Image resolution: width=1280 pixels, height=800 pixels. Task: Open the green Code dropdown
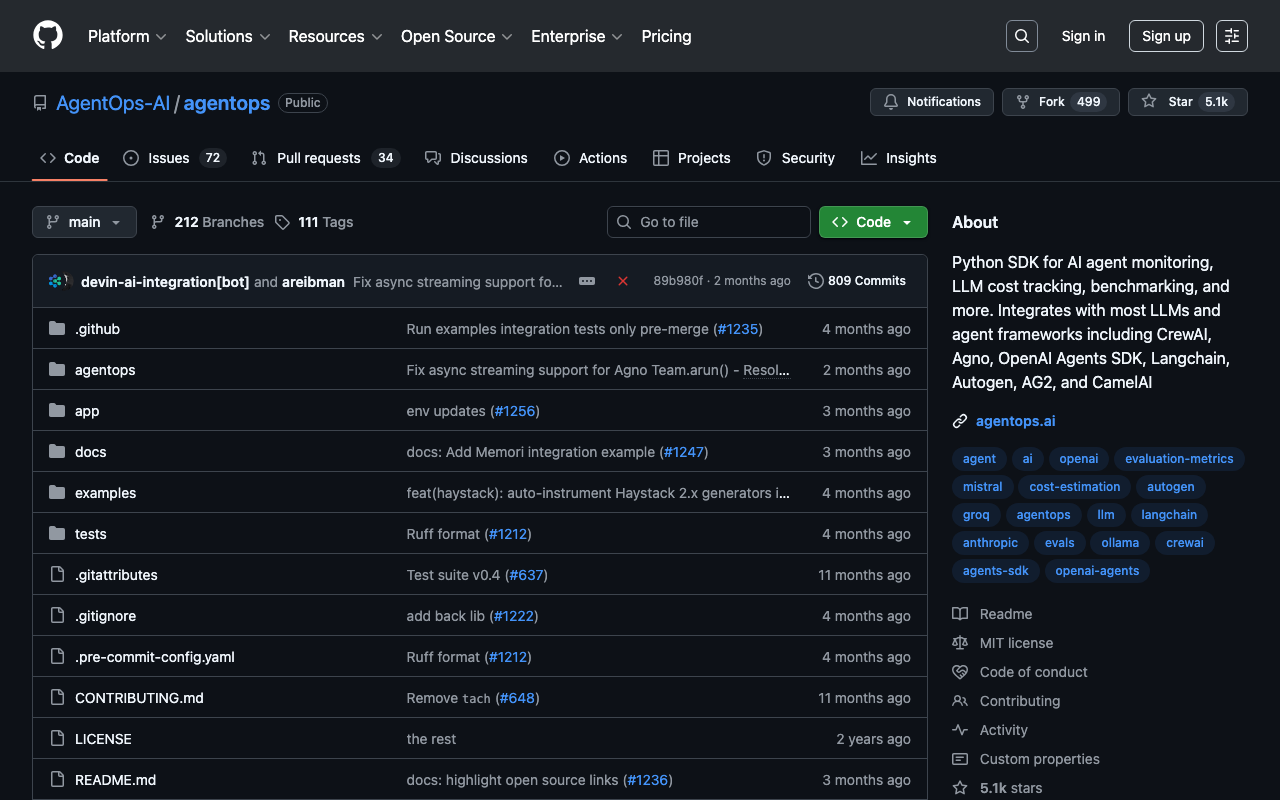872,222
